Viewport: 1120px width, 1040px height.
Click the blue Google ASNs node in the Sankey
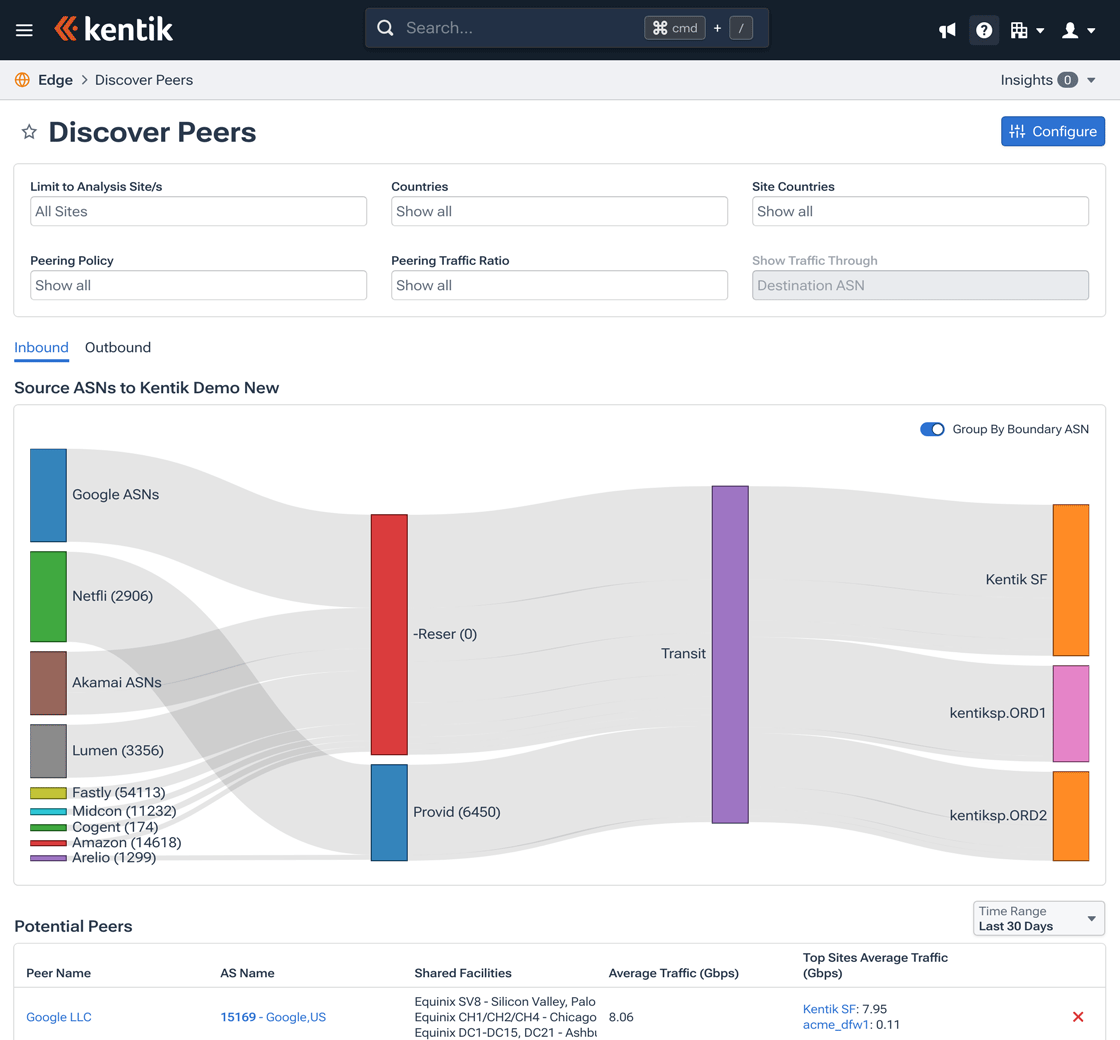(48, 494)
